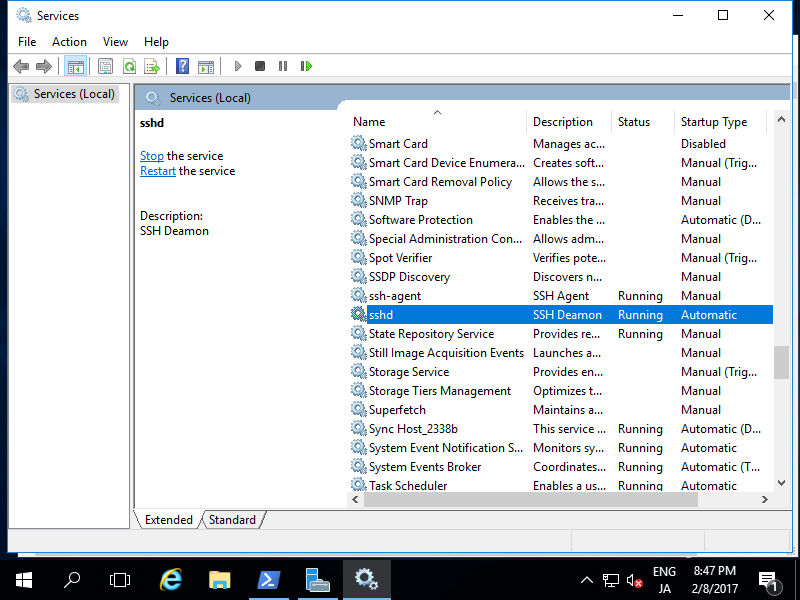Click the horizontal scrollbar left arrow

[x=356, y=499]
